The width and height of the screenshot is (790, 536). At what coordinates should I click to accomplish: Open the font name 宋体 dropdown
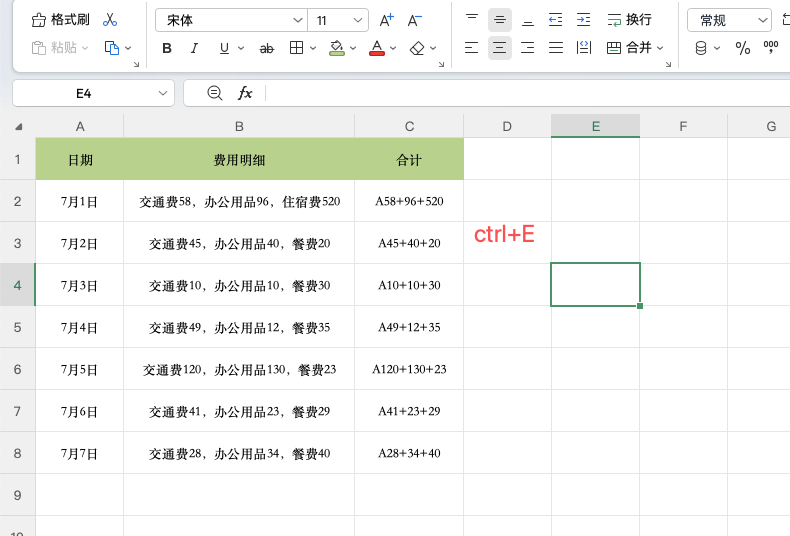tap(298, 20)
